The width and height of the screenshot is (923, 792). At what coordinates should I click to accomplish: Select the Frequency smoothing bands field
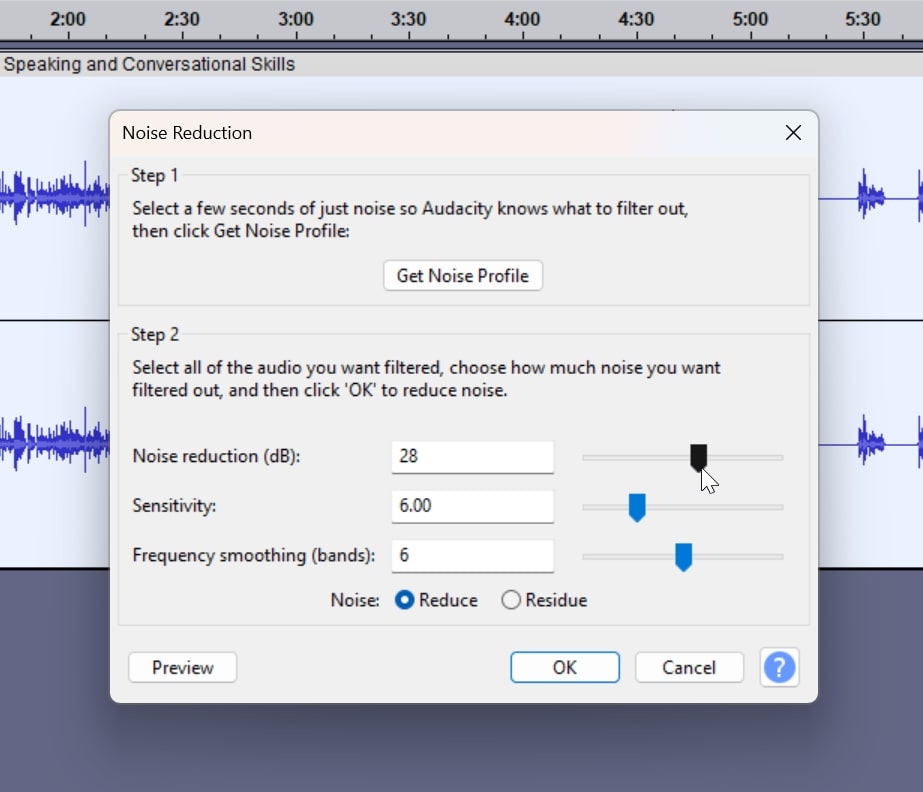click(x=472, y=556)
